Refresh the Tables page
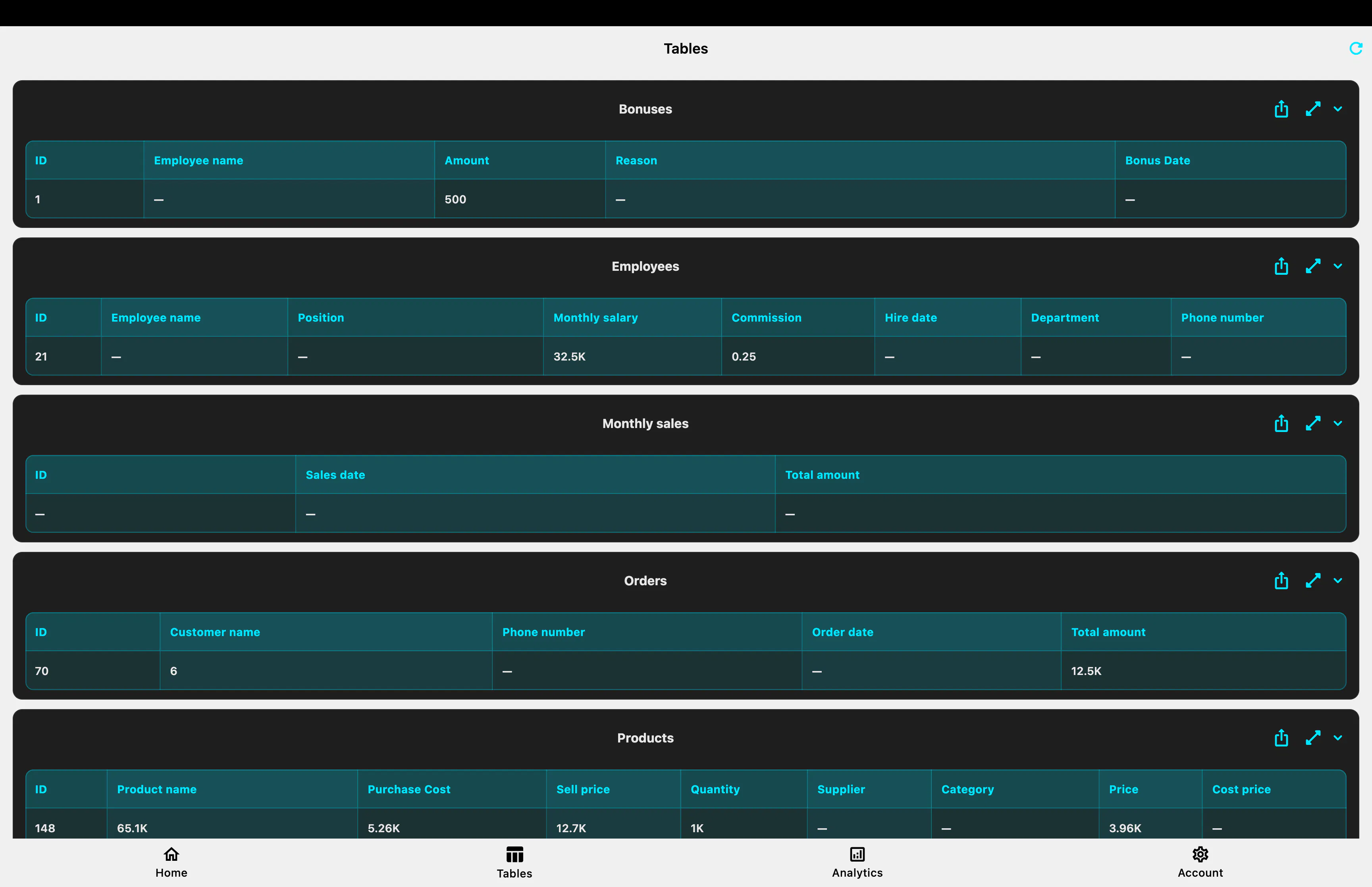1372x887 pixels. tap(1356, 48)
